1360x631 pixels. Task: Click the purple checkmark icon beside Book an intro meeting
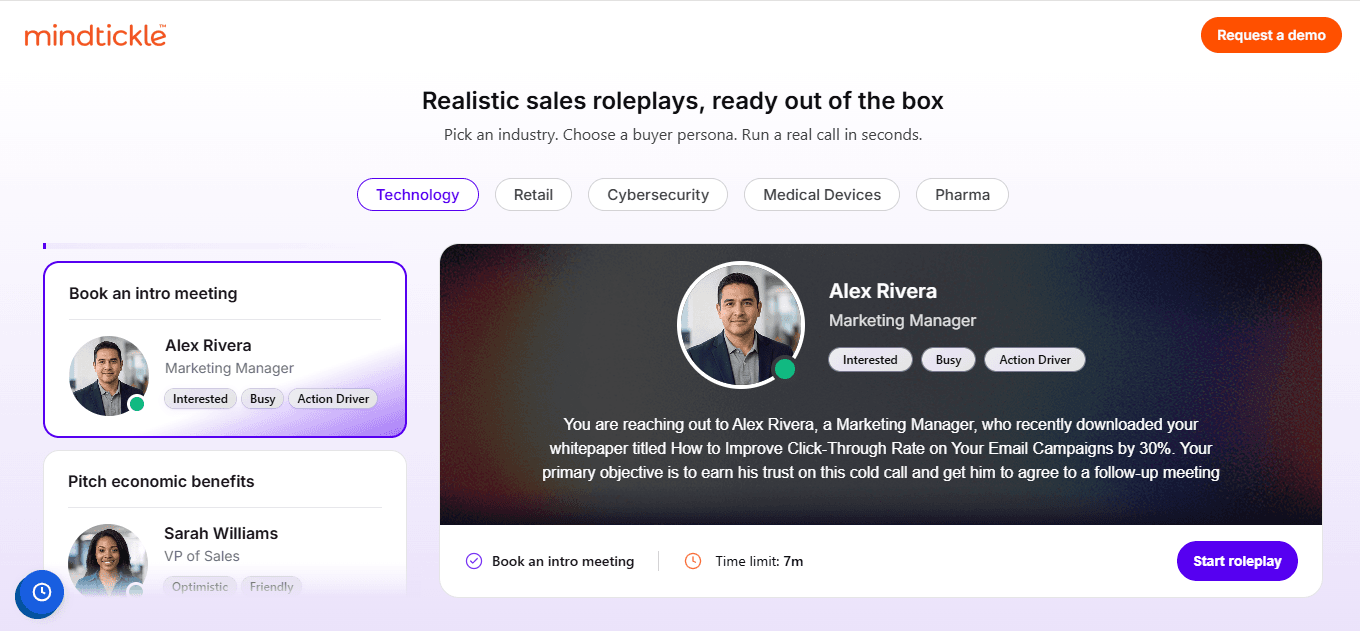(474, 561)
